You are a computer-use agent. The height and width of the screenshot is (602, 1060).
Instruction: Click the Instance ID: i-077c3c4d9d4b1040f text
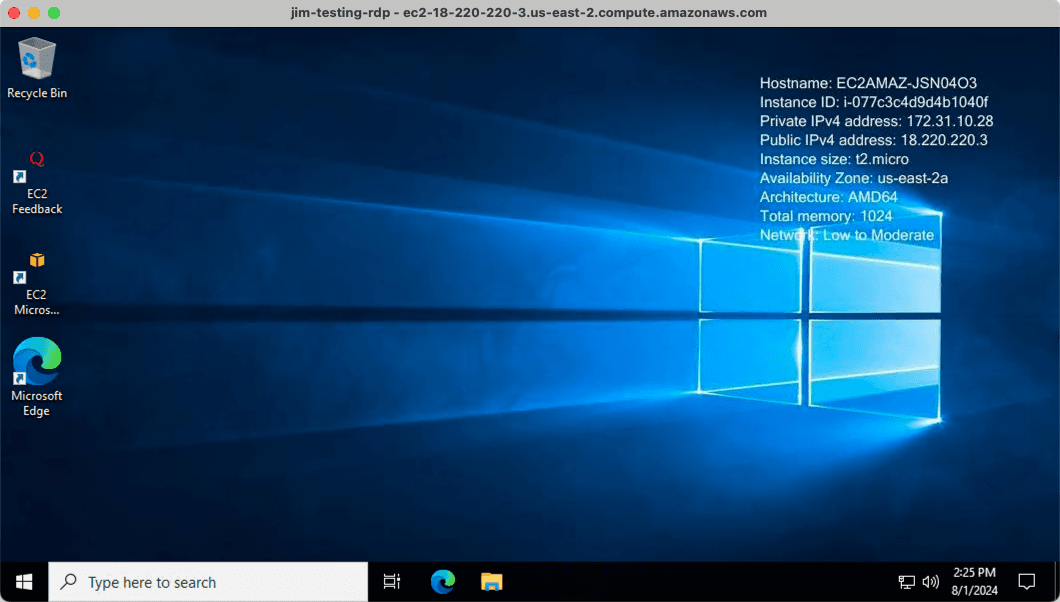(x=873, y=102)
